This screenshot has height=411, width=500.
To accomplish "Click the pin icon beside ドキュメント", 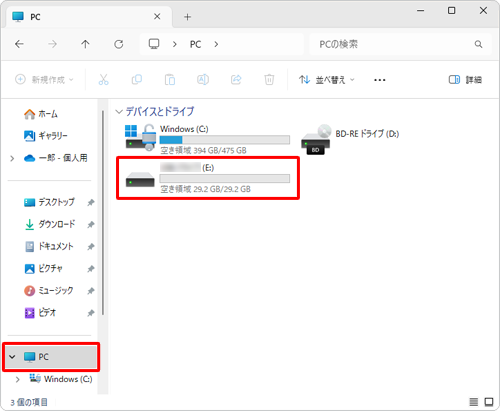I will point(91,247).
